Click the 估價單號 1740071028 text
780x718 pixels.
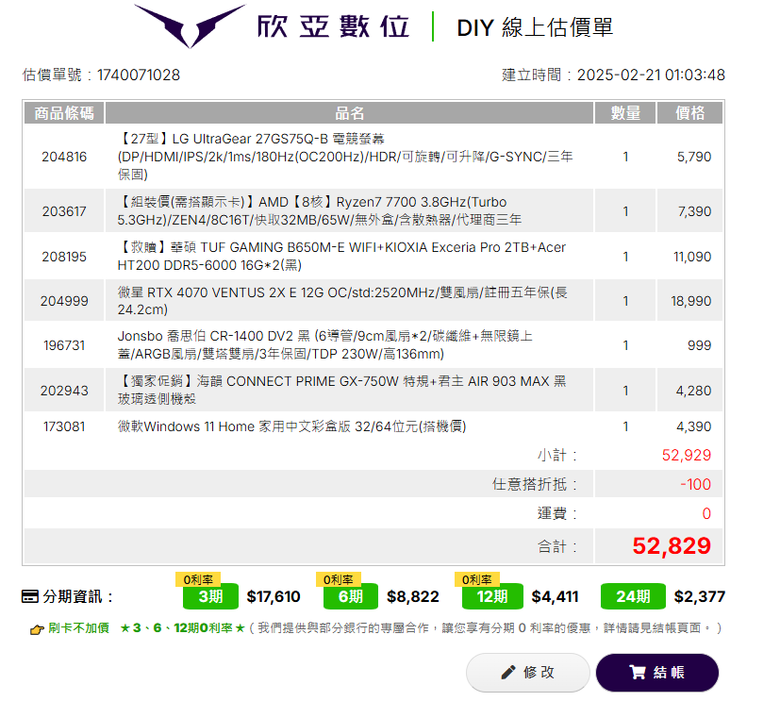pyautogui.click(x=101, y=75)
